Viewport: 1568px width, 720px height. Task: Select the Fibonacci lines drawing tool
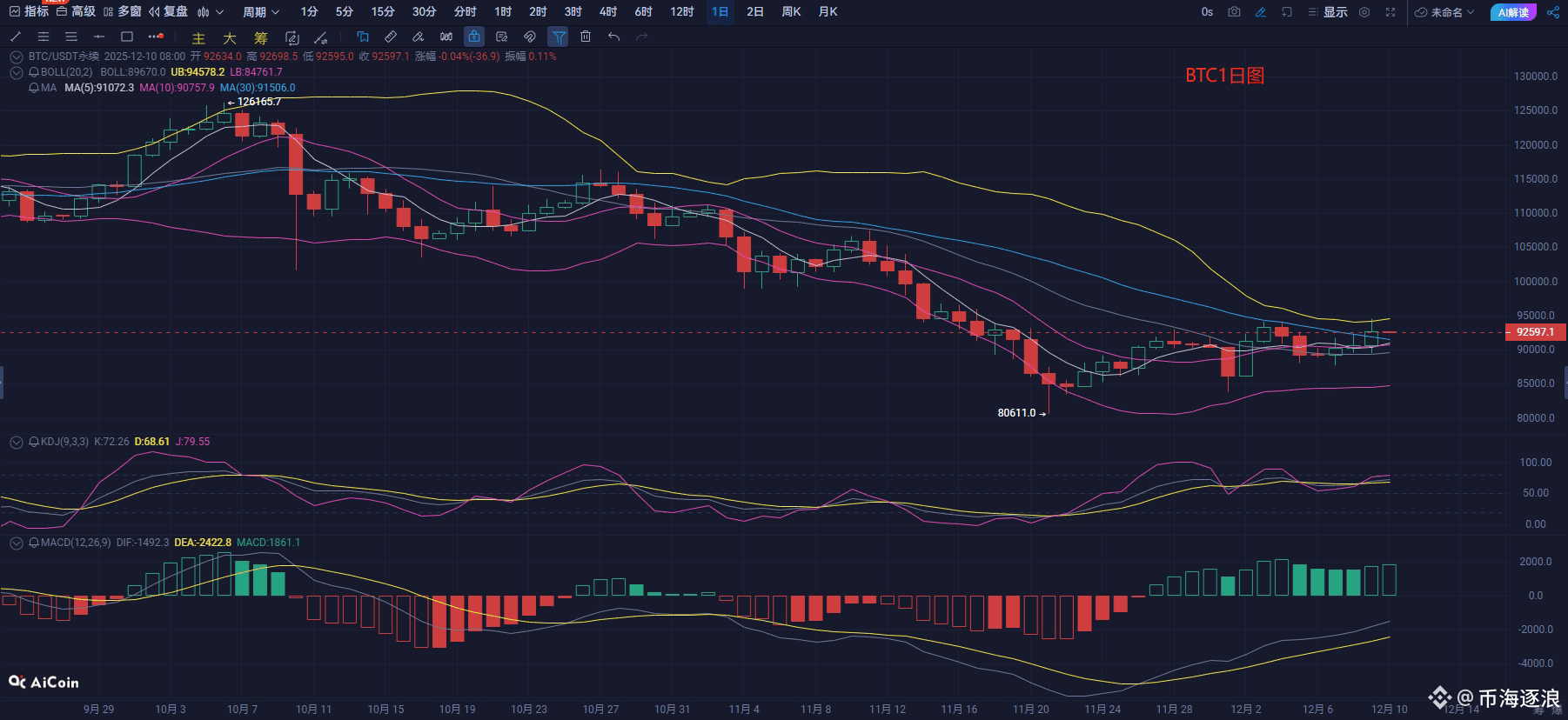point(44,37)
